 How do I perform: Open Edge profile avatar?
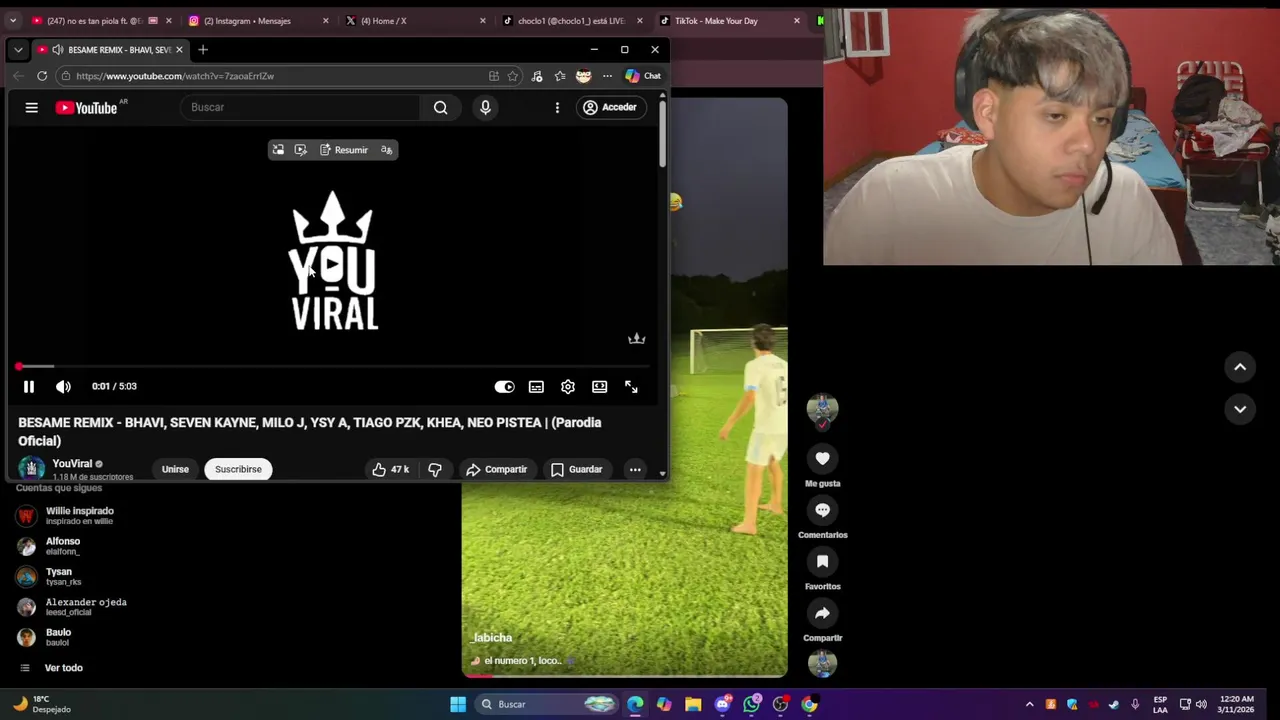pos(583,76)
